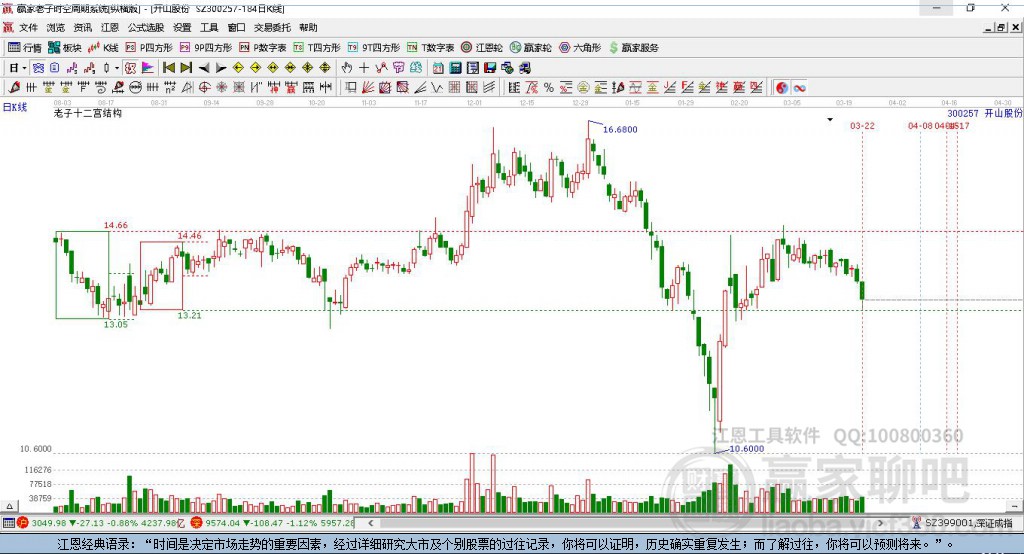Select the 03-22 date cycle marker
This screenshot has width=1024, height=554.
(862, 125)
